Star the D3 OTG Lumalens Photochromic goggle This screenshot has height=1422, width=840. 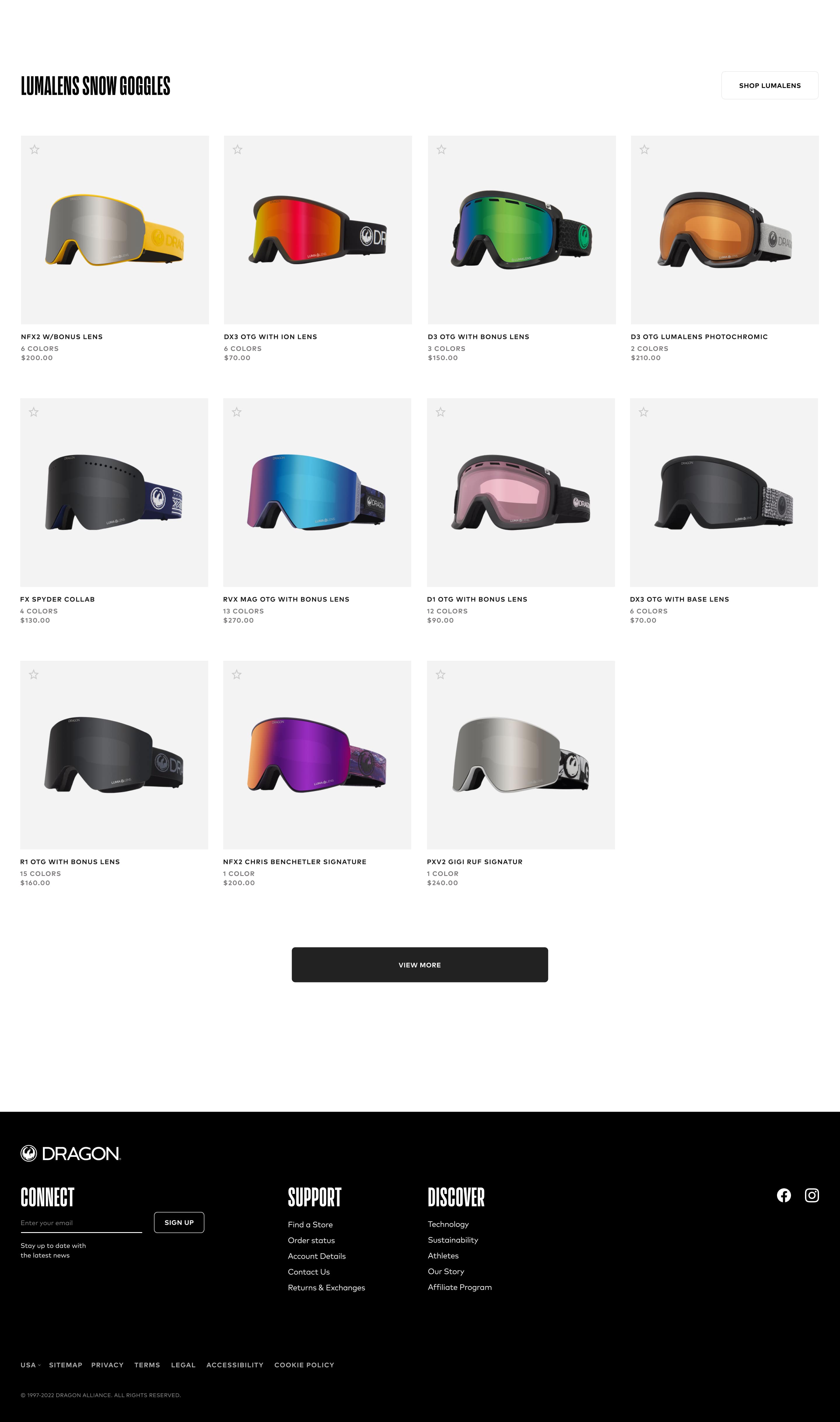(x=644, y=149)
